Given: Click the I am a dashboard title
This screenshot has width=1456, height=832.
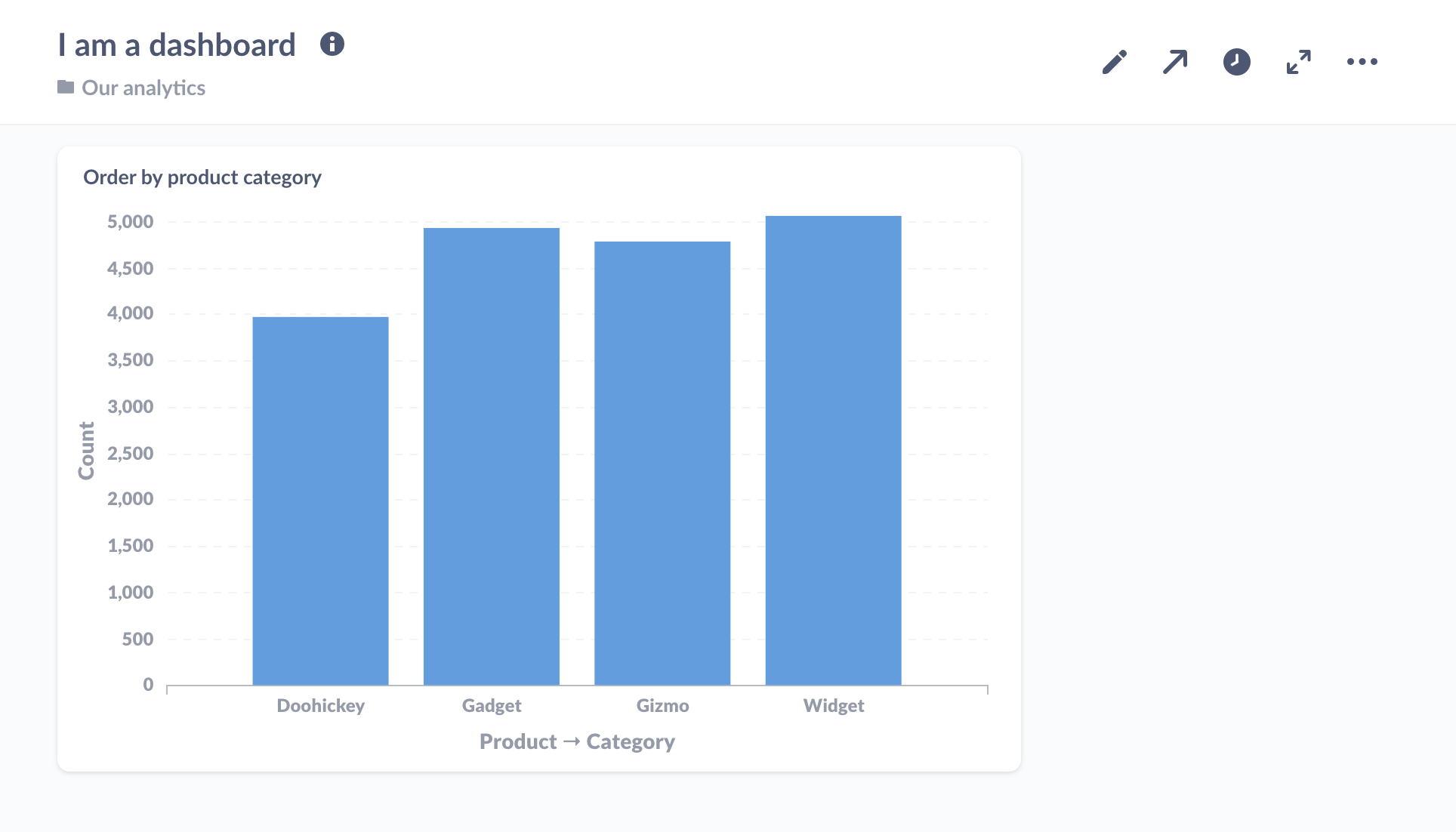Looking at the screenshot, I should tap(177, 45).
